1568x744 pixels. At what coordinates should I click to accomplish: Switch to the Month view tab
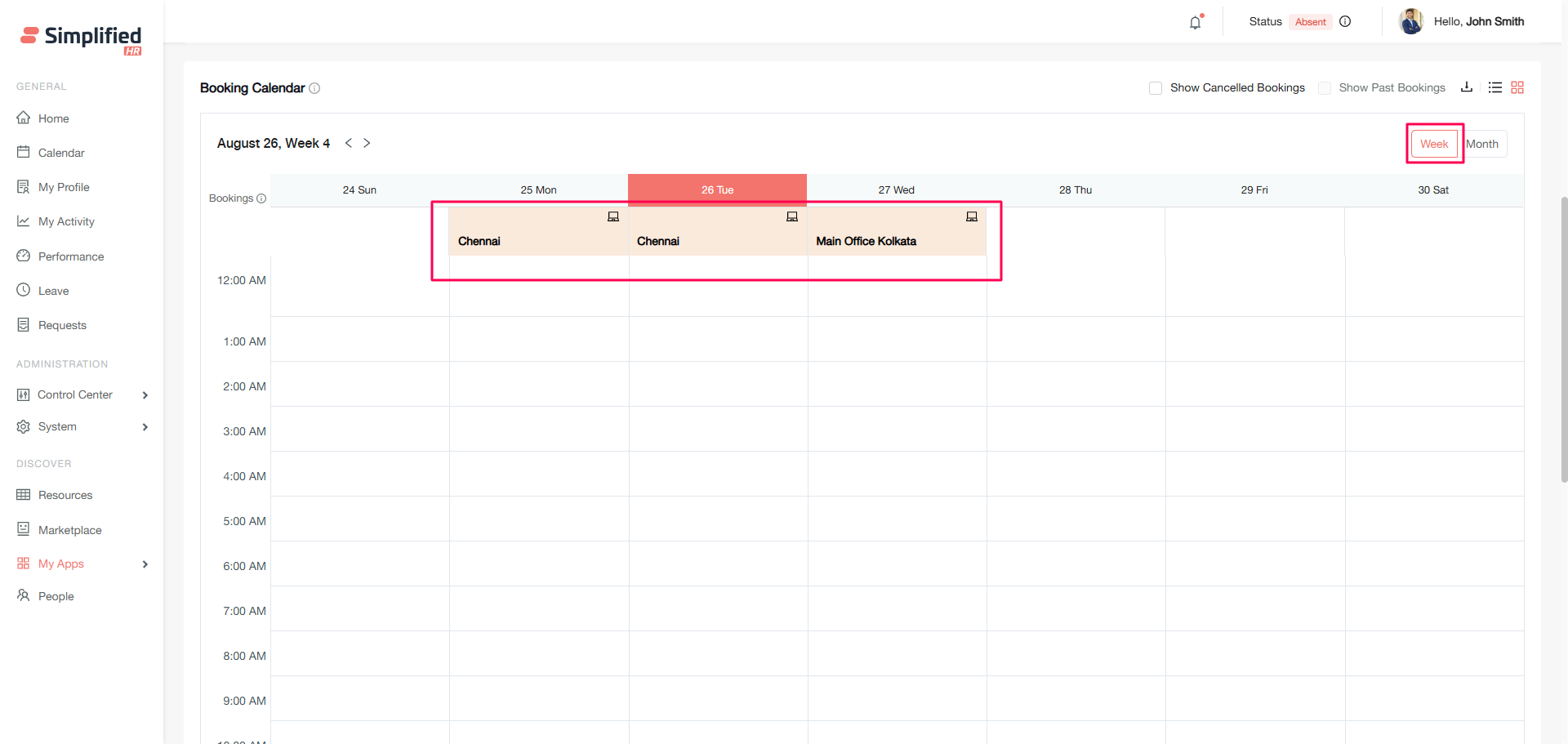point(1482,145)
